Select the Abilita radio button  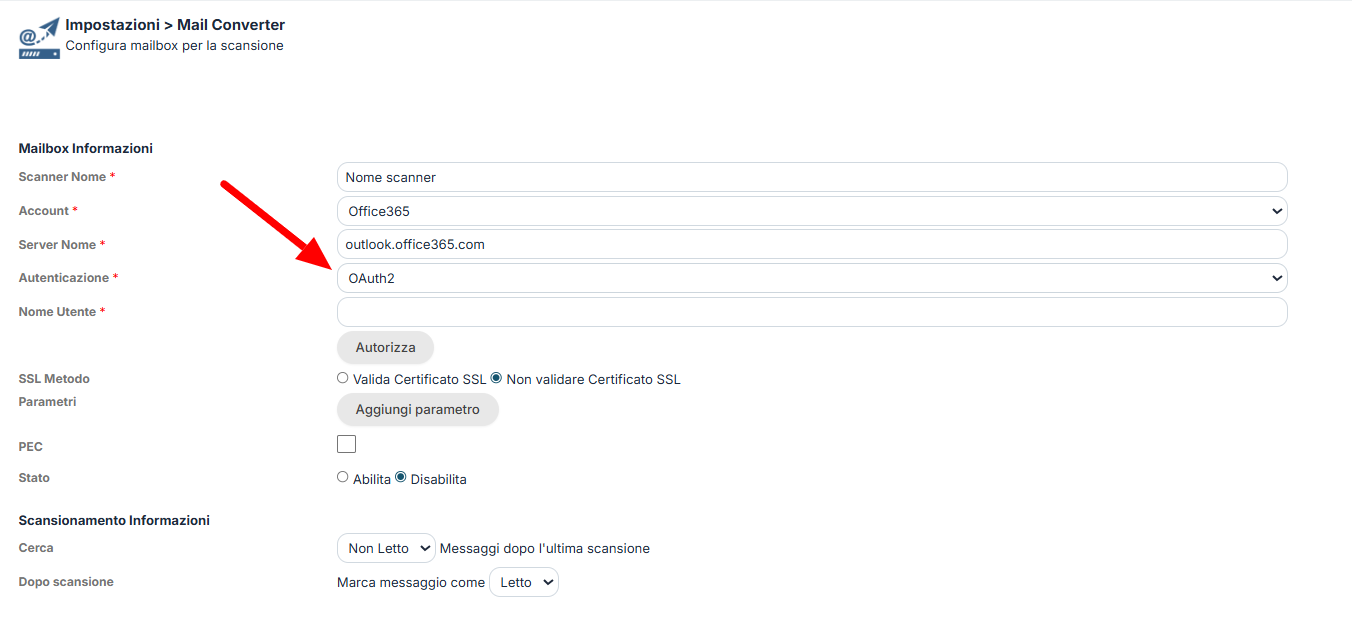pos(343,477)
